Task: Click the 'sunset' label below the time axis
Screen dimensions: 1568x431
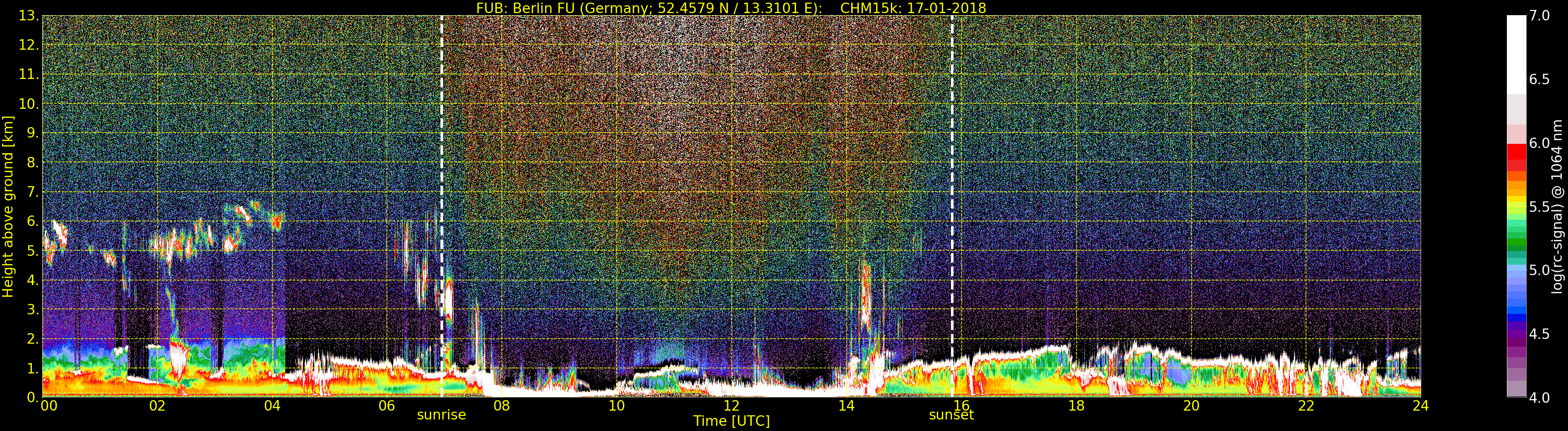Action: coord(951,415)
